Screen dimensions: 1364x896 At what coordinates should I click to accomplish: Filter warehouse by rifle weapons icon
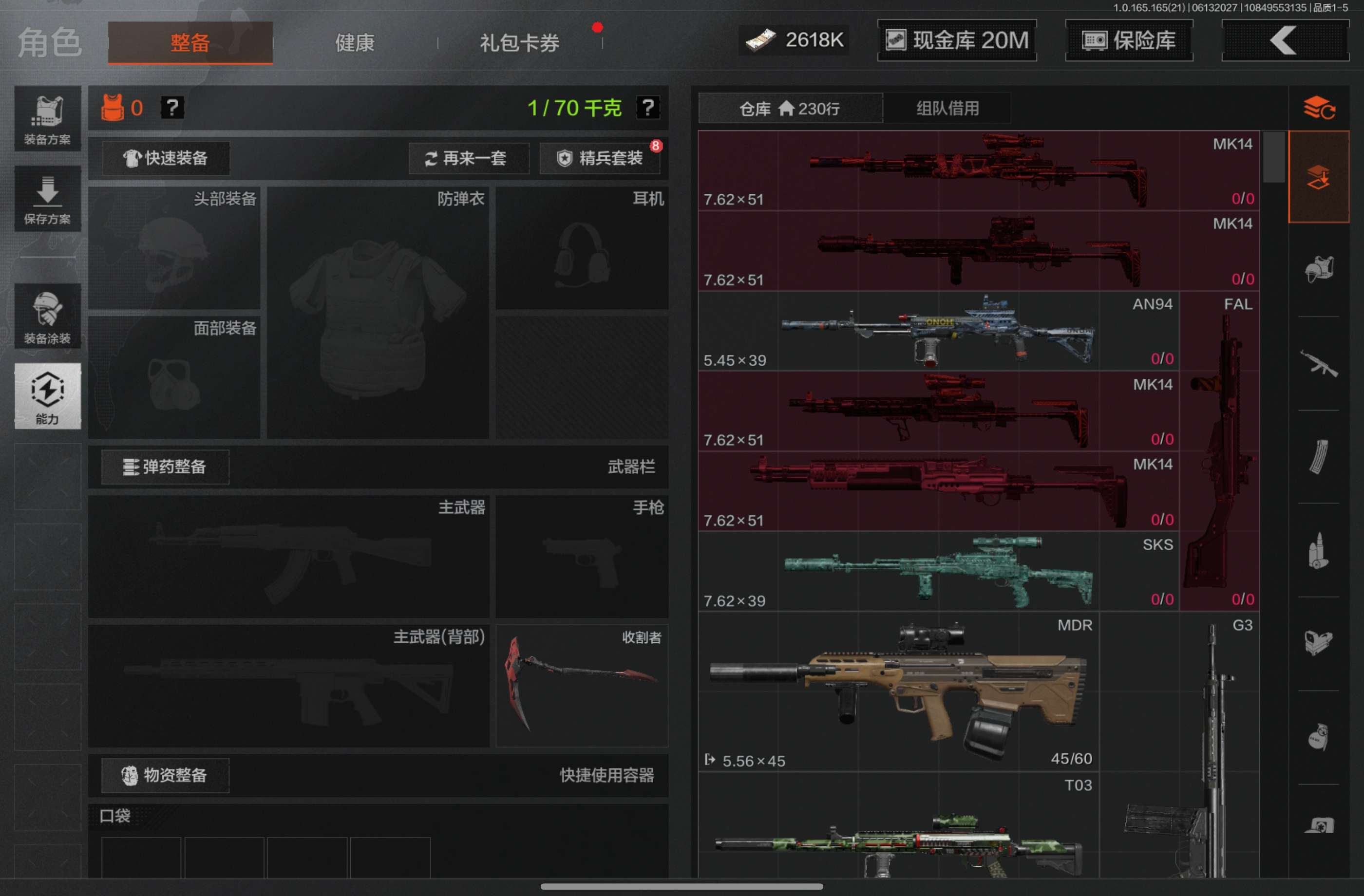(1319, 363)
